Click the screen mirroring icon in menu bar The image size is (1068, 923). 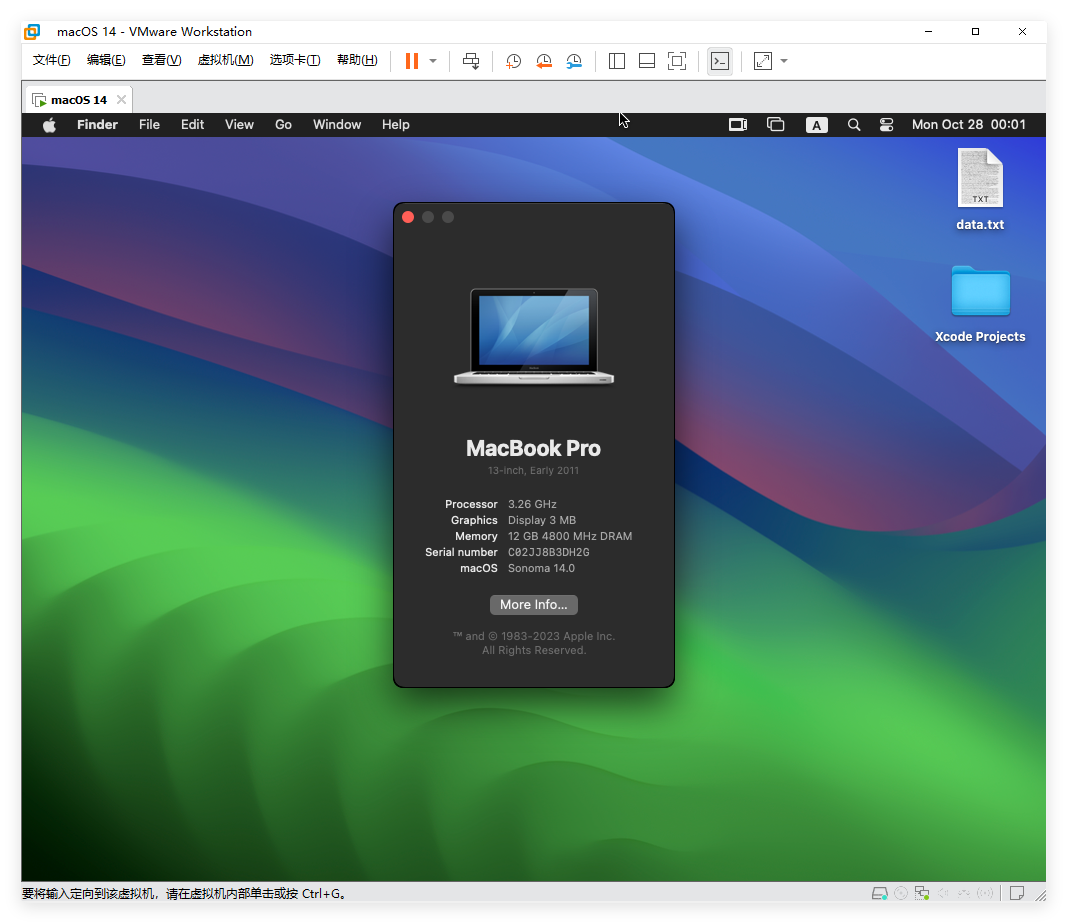[738, 124]
